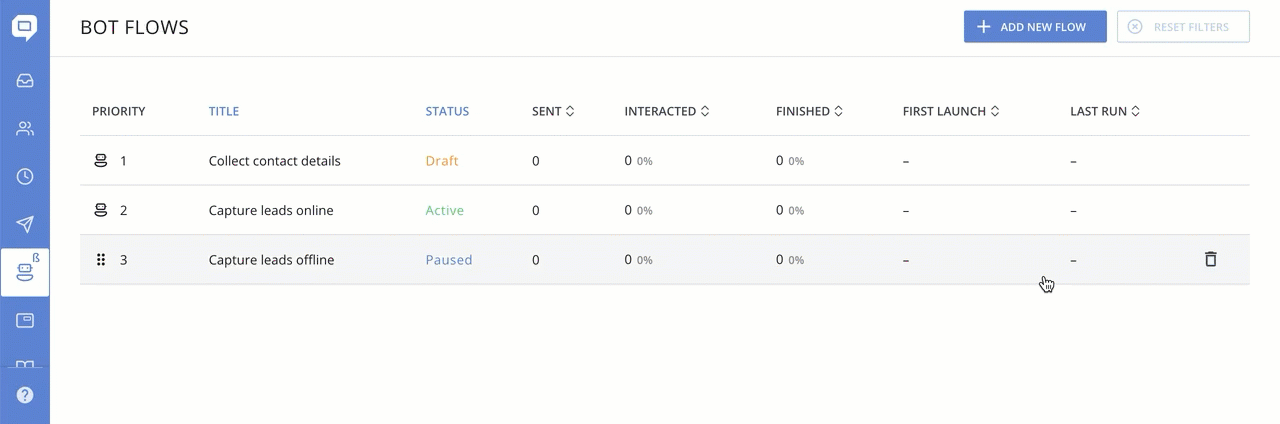Viewport: 1280px width, 424px height.
Task: Select the bot flows sidebar icon
Action: [25, 272]
